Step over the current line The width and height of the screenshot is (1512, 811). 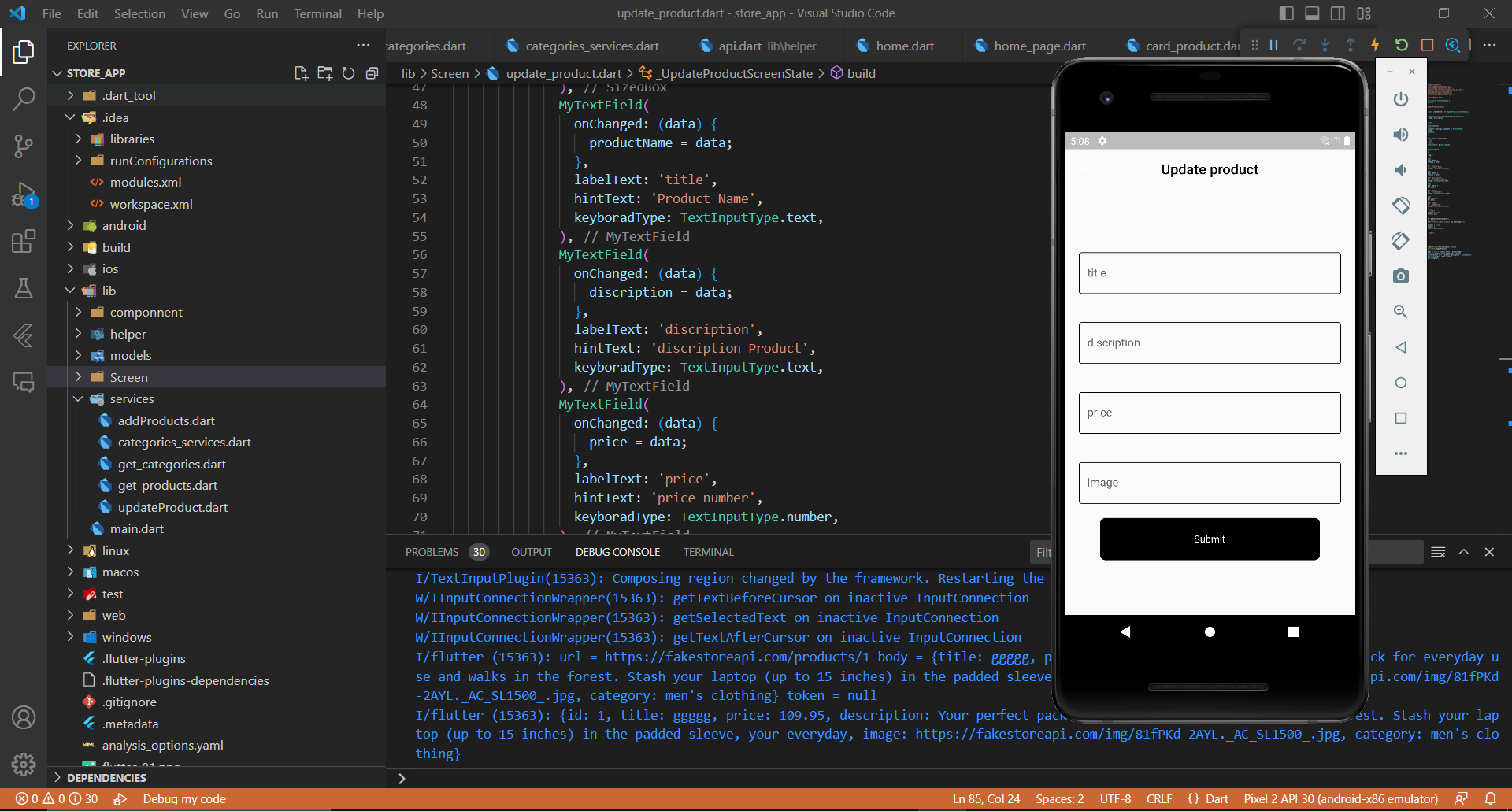pyautogui.click(x=1299, y=45)
